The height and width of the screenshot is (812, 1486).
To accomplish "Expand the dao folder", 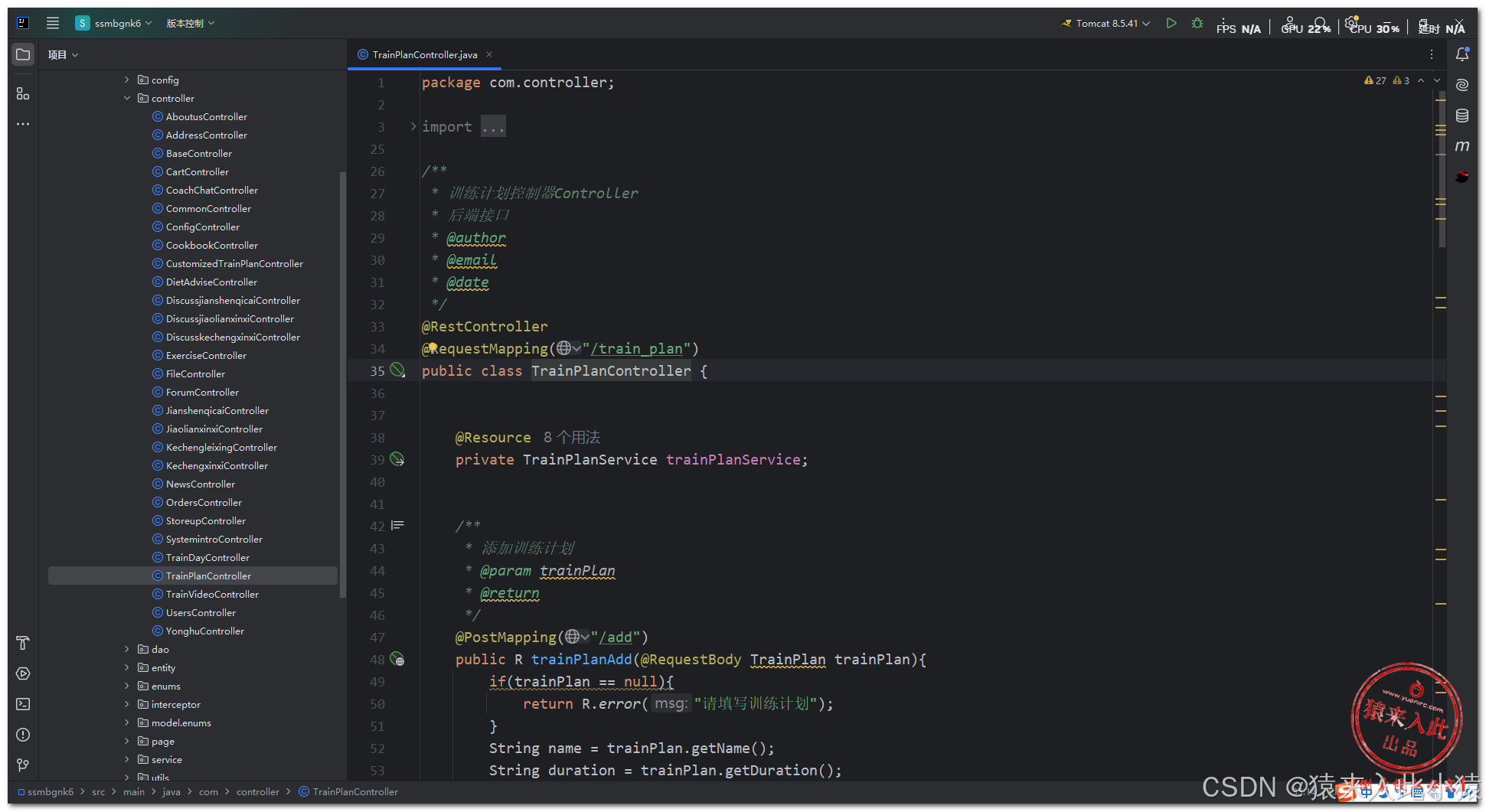I will (x=127, y=649).
